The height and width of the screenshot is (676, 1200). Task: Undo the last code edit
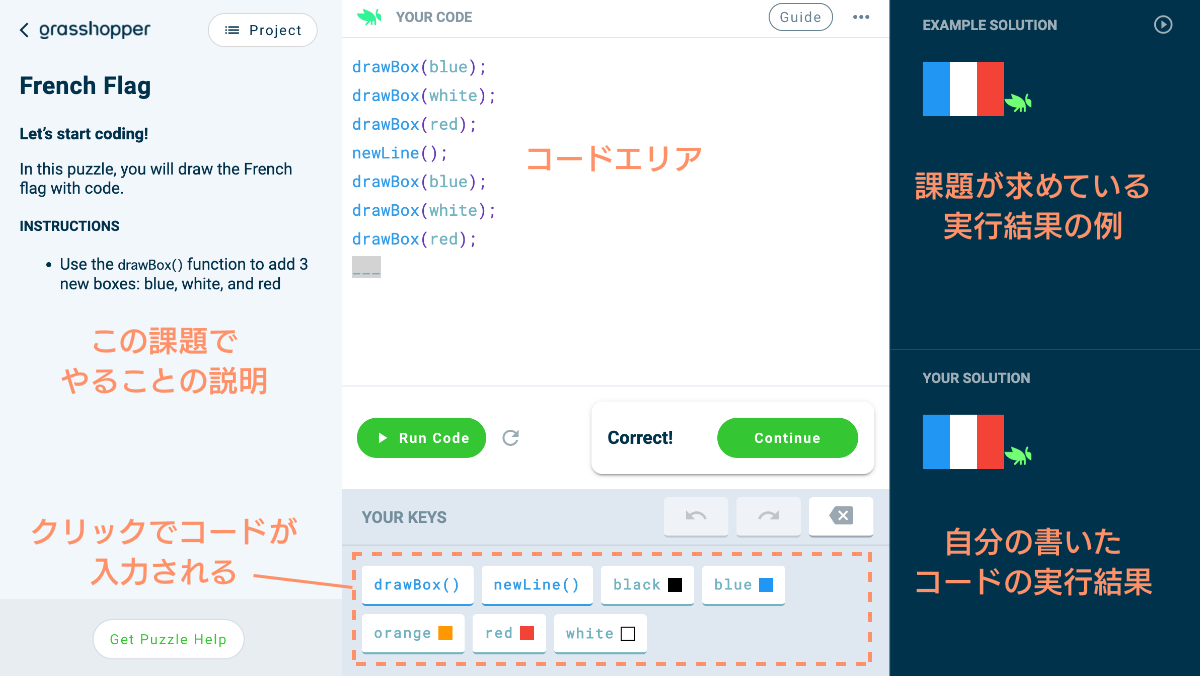(696, 516)
